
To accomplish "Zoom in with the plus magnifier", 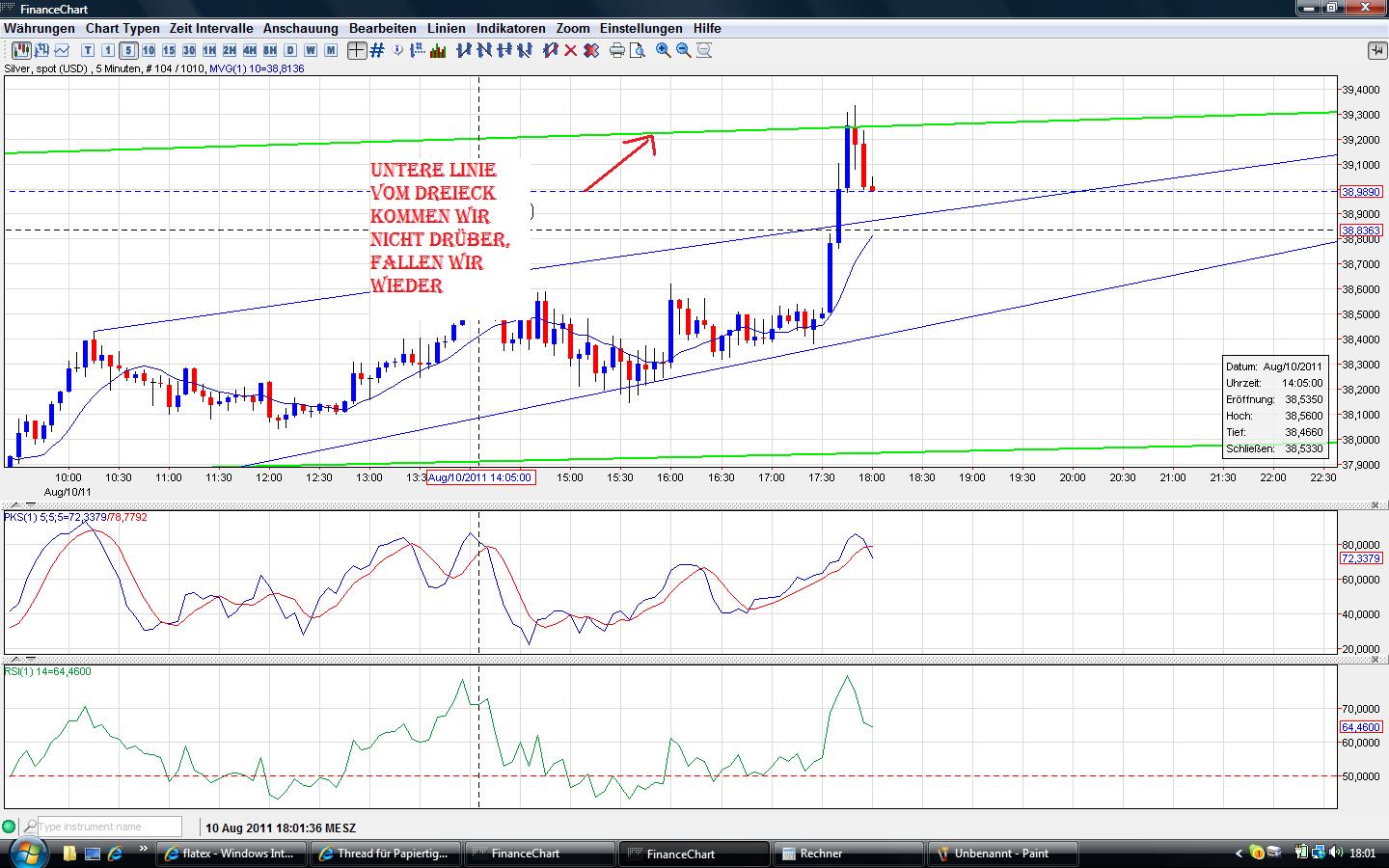I will 664,50.
